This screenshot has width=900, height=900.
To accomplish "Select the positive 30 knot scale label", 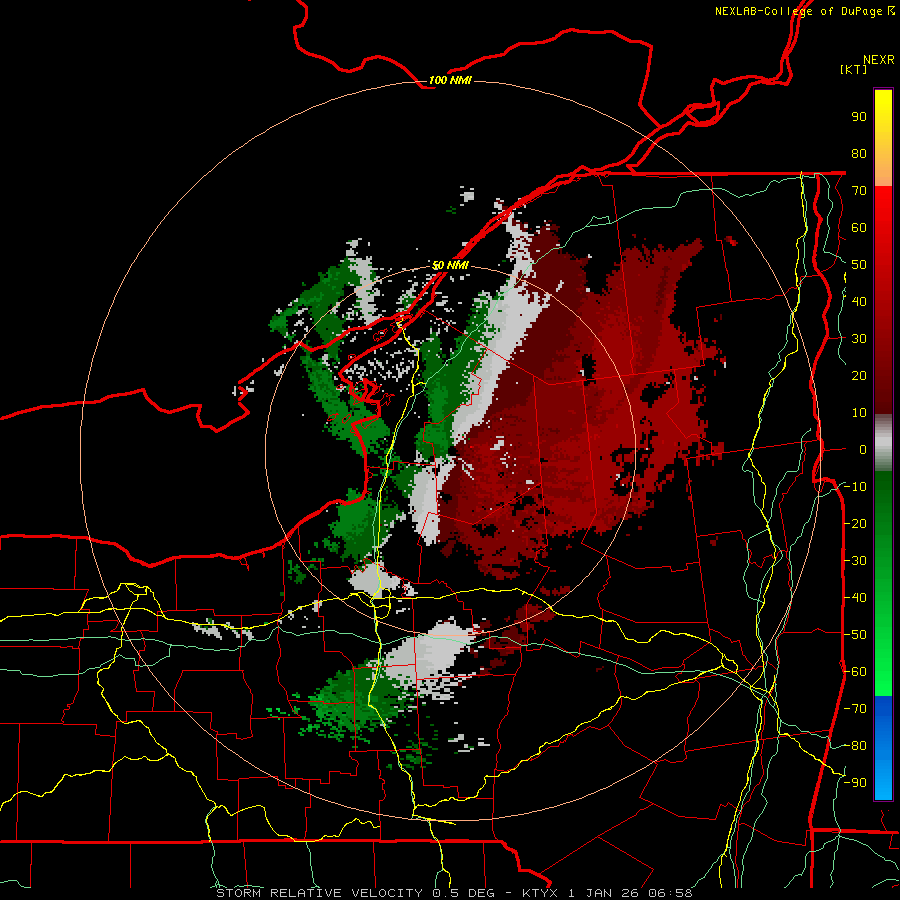I will (x=859, y=339).
